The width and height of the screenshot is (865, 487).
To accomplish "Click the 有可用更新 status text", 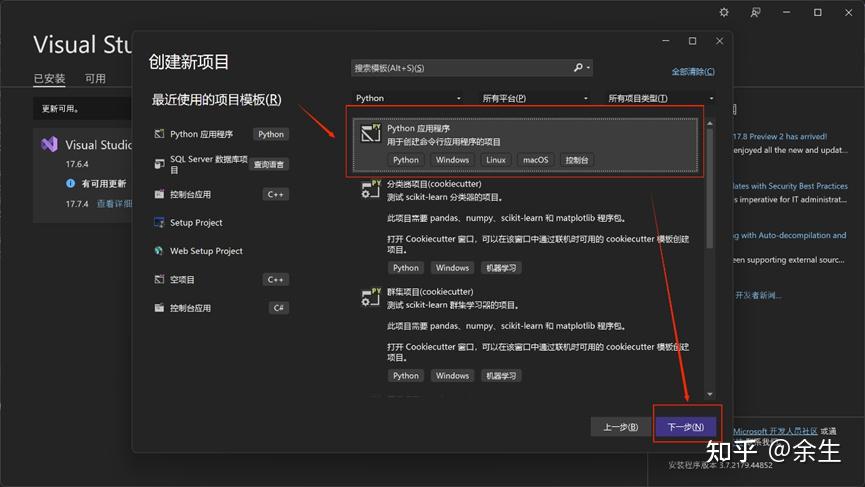I will point(104,184).
